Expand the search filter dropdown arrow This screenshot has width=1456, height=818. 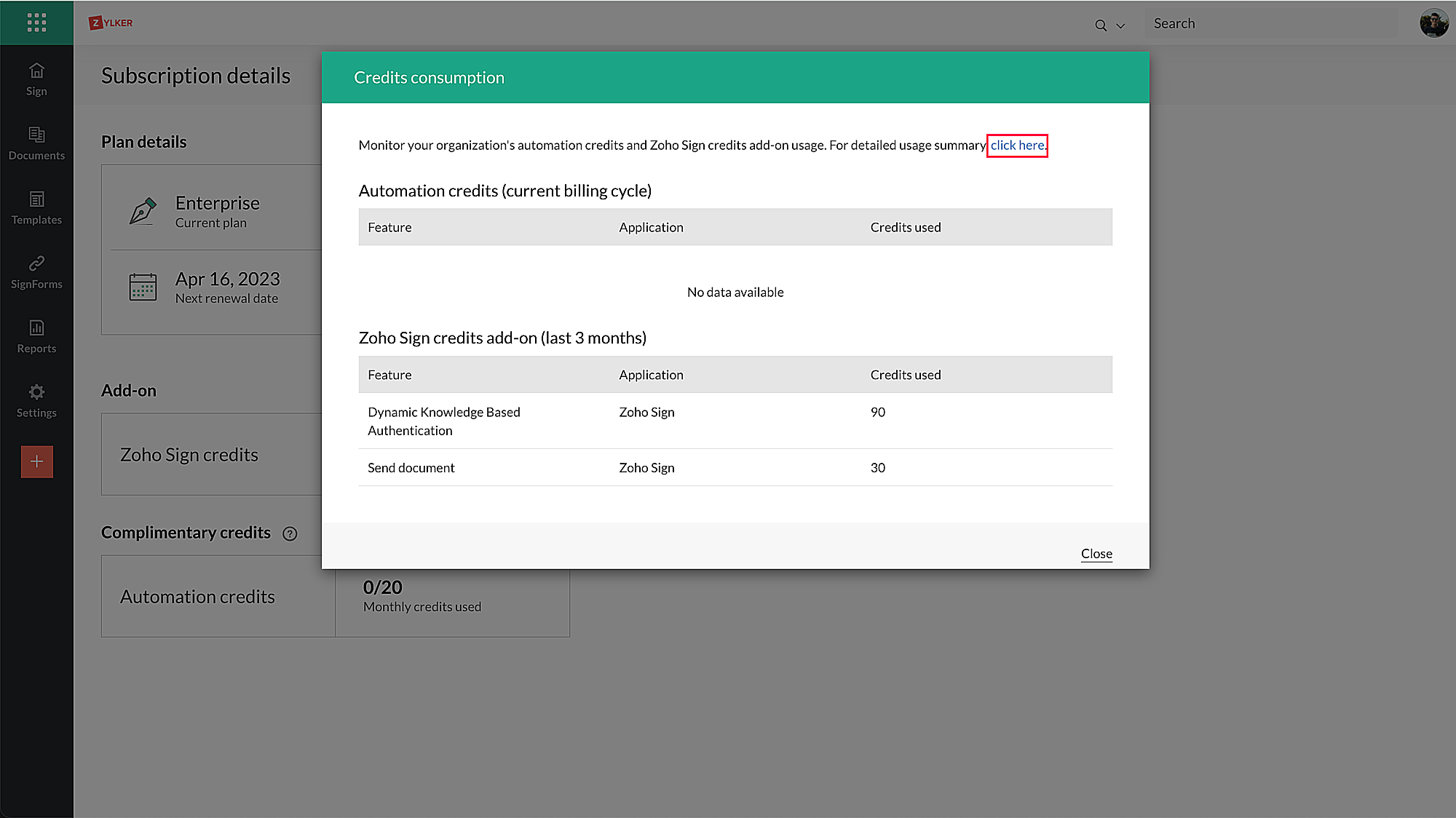click(1120, 26)
